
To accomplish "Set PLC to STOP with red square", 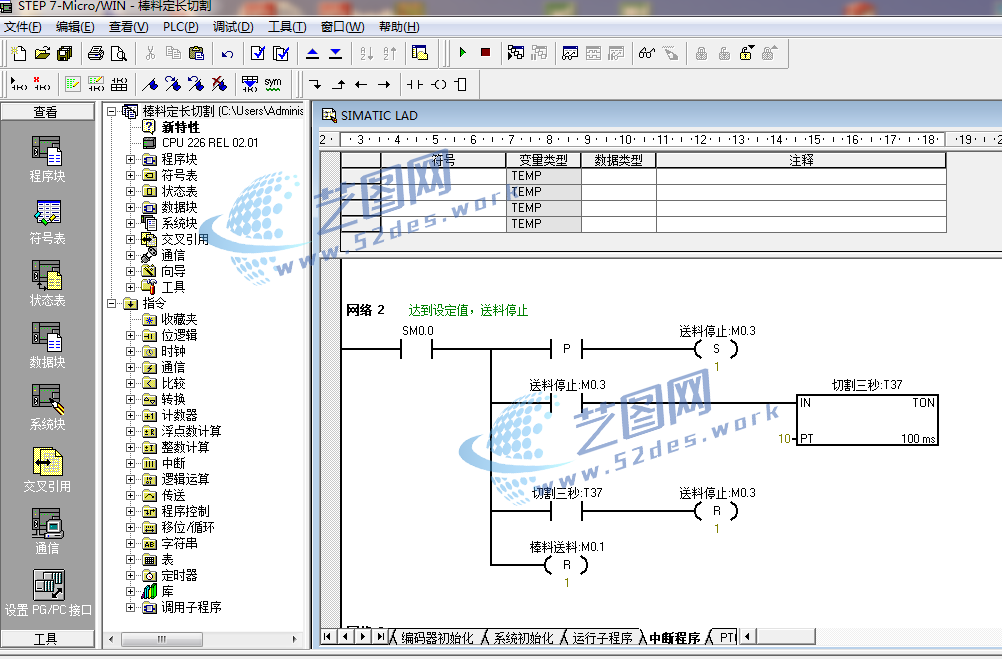I will (486, 53).
